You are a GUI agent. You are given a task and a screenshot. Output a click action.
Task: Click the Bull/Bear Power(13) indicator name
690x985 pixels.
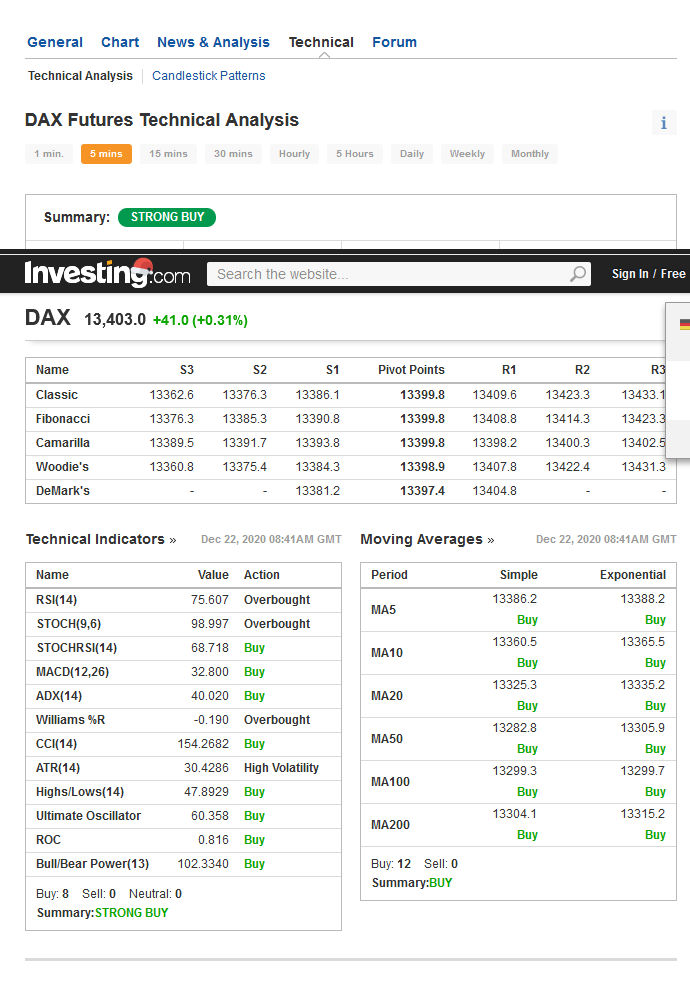tap(92, 864)
